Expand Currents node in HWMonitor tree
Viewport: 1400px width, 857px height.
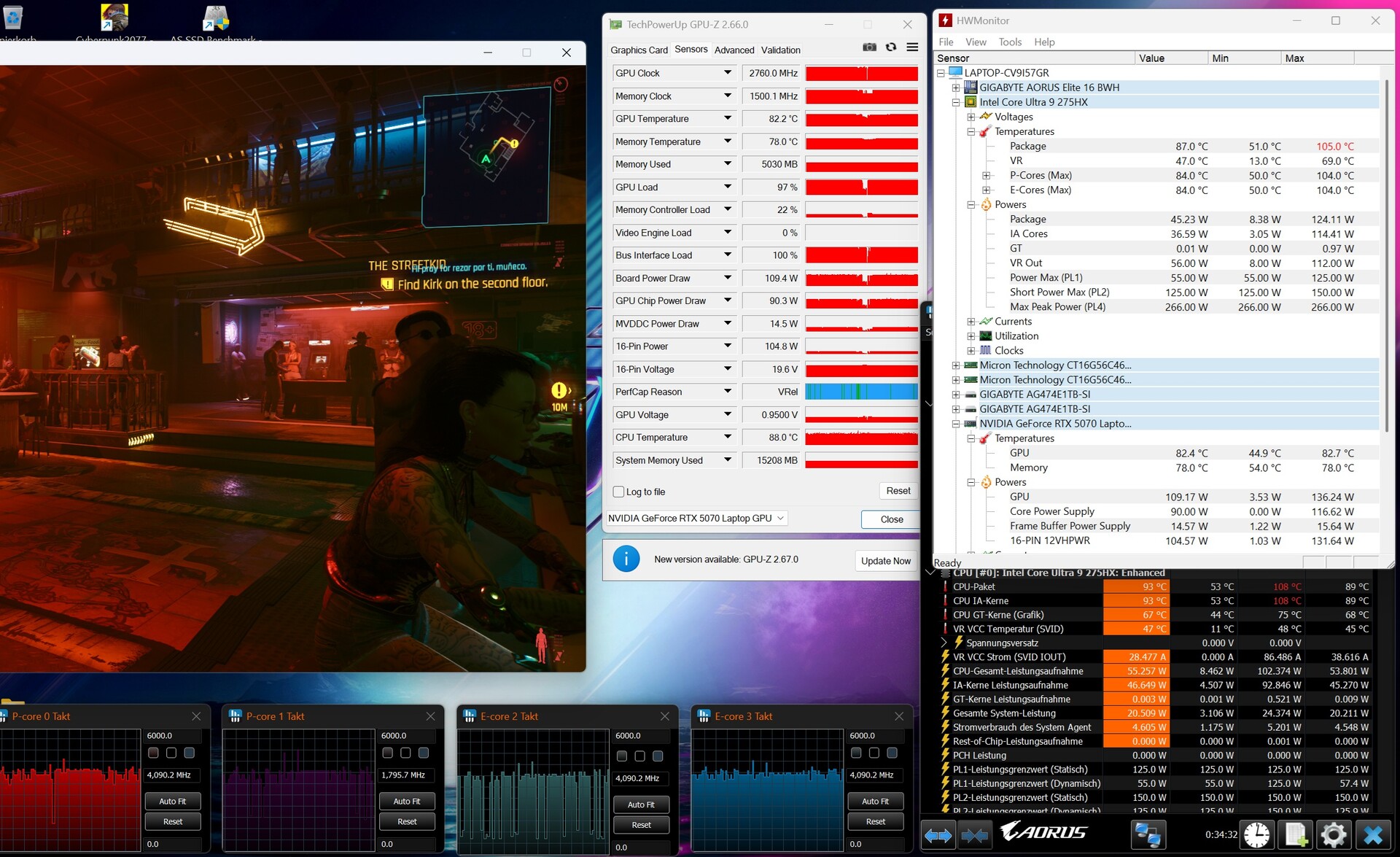point(971,322)
